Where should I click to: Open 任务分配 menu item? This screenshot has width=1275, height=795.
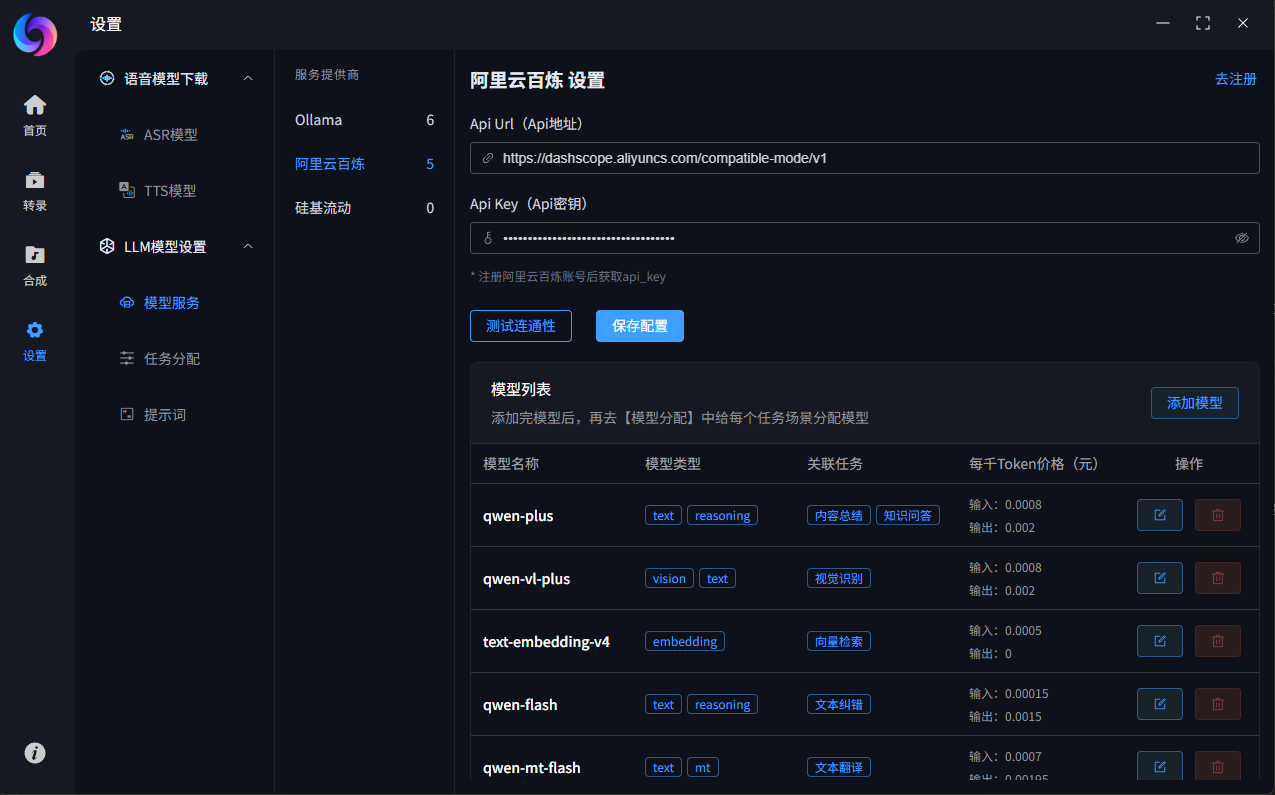click(x=160, y=359)
